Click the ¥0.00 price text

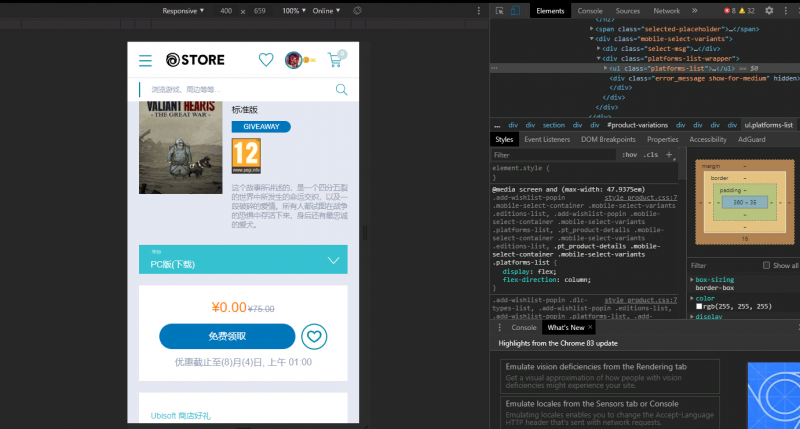tap(229, 307)
